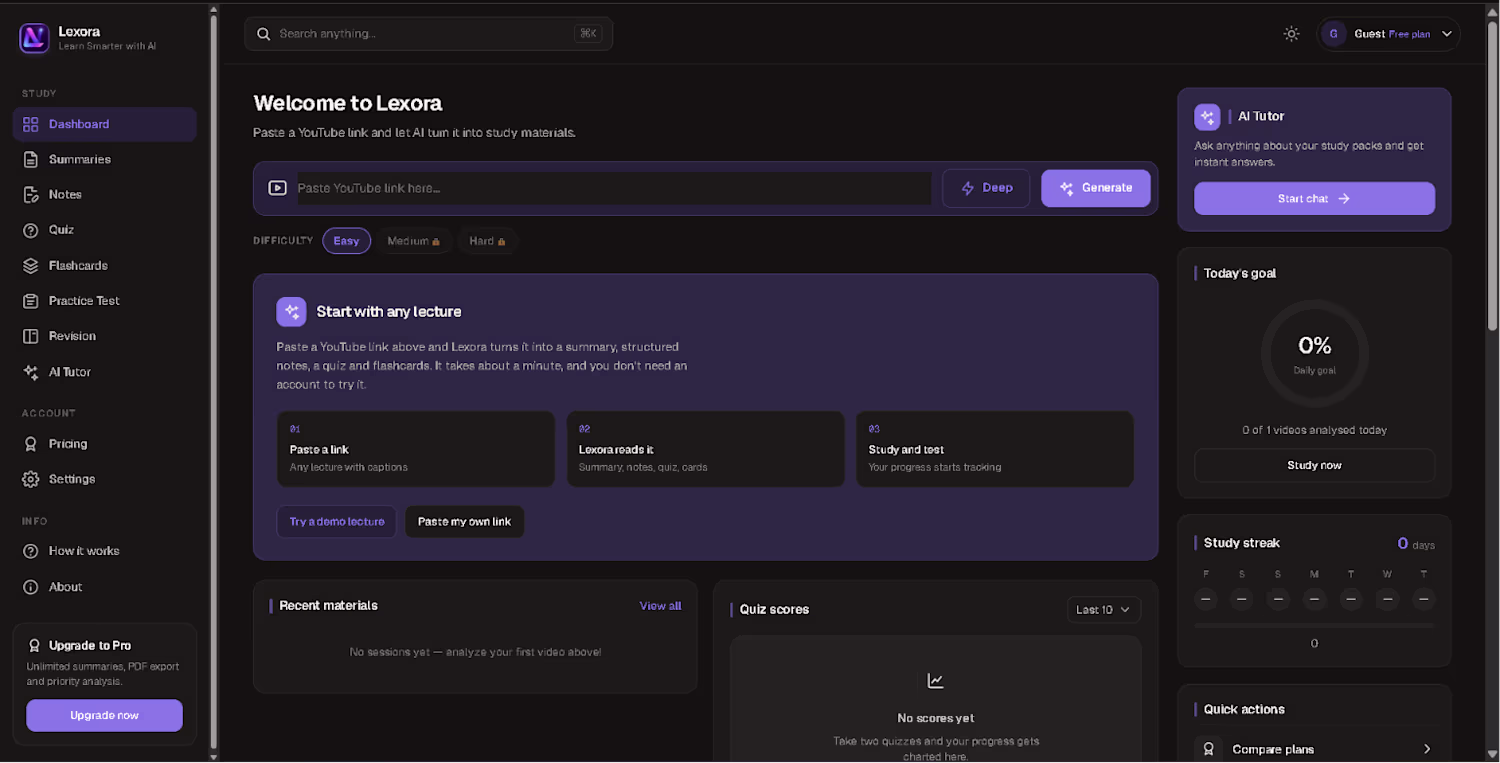Open the Dashboard page
Screen dimensions: 1500x763
[x=105, y=124]
